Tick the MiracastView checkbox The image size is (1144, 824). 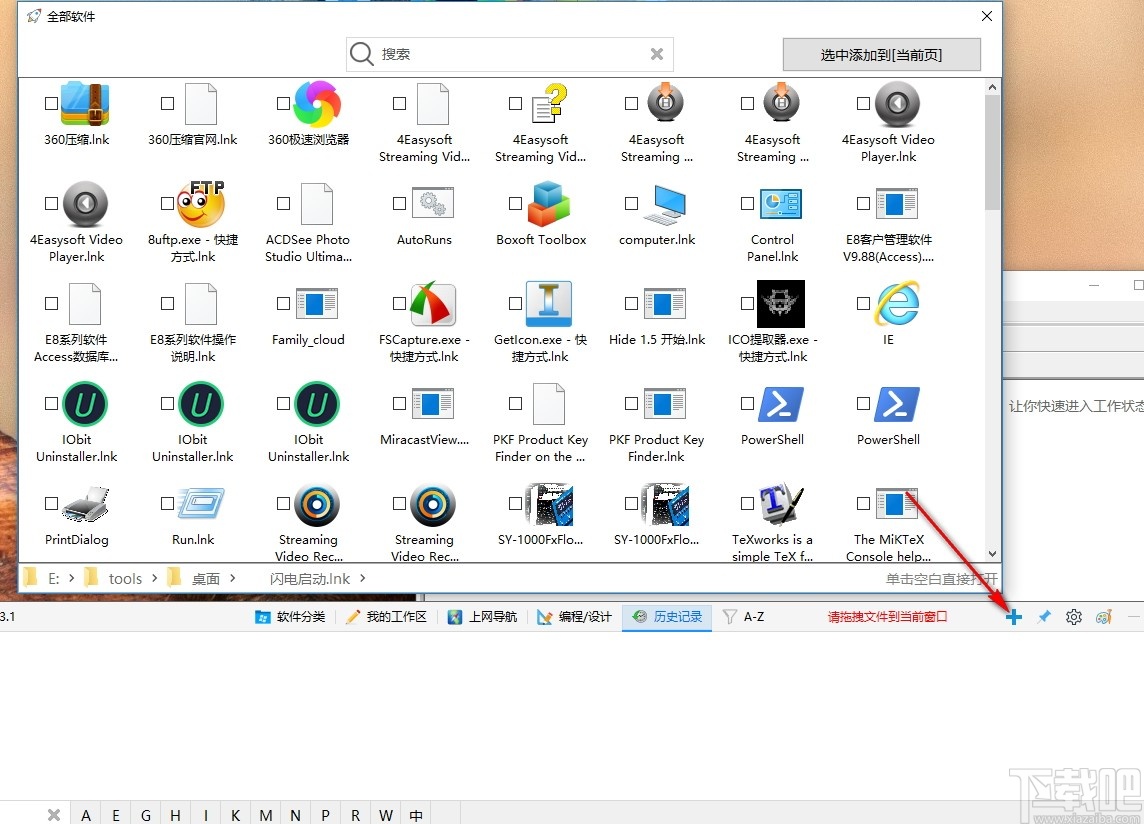pos(399,404)
